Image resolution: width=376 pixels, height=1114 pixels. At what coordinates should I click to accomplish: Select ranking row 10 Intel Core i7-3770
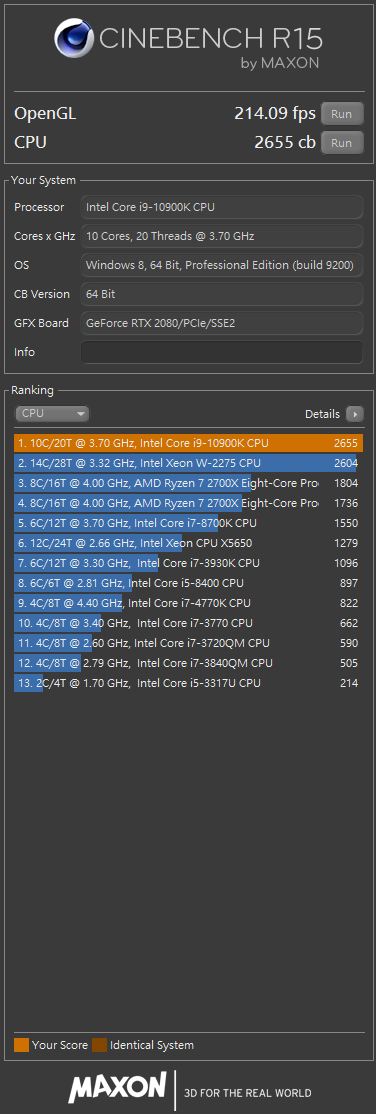(x=188, y=623)
